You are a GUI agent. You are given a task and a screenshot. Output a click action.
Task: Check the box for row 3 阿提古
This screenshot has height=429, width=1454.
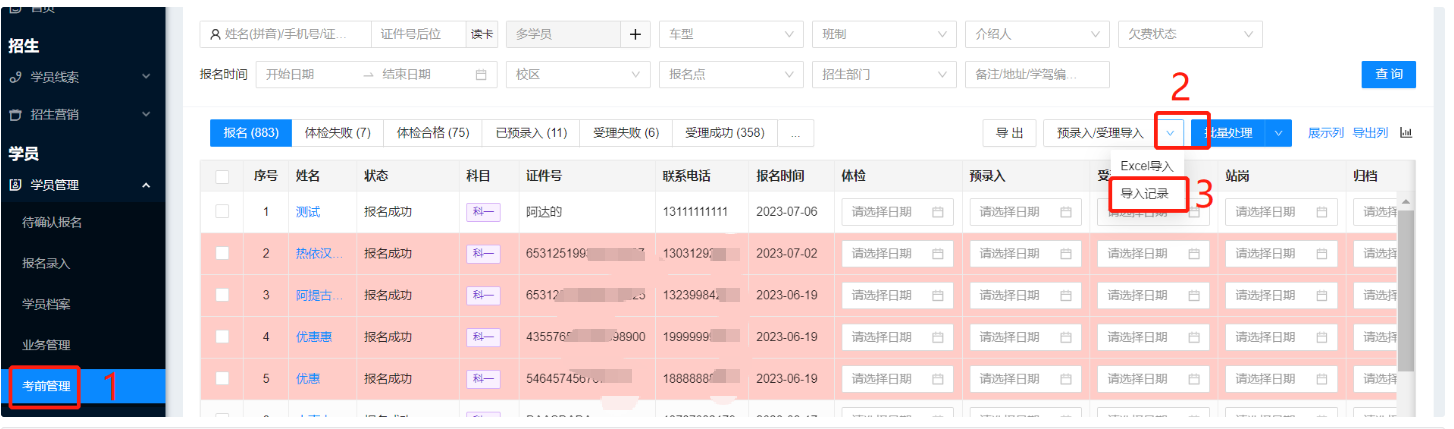coord(222,295)
